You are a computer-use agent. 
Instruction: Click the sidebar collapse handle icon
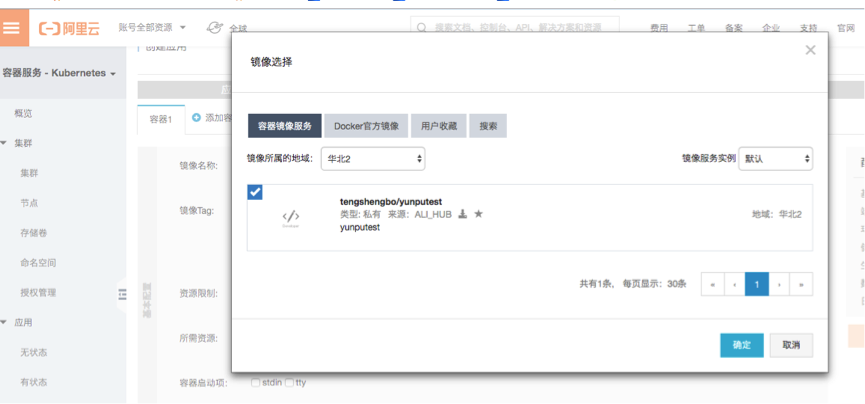[122, 293]
